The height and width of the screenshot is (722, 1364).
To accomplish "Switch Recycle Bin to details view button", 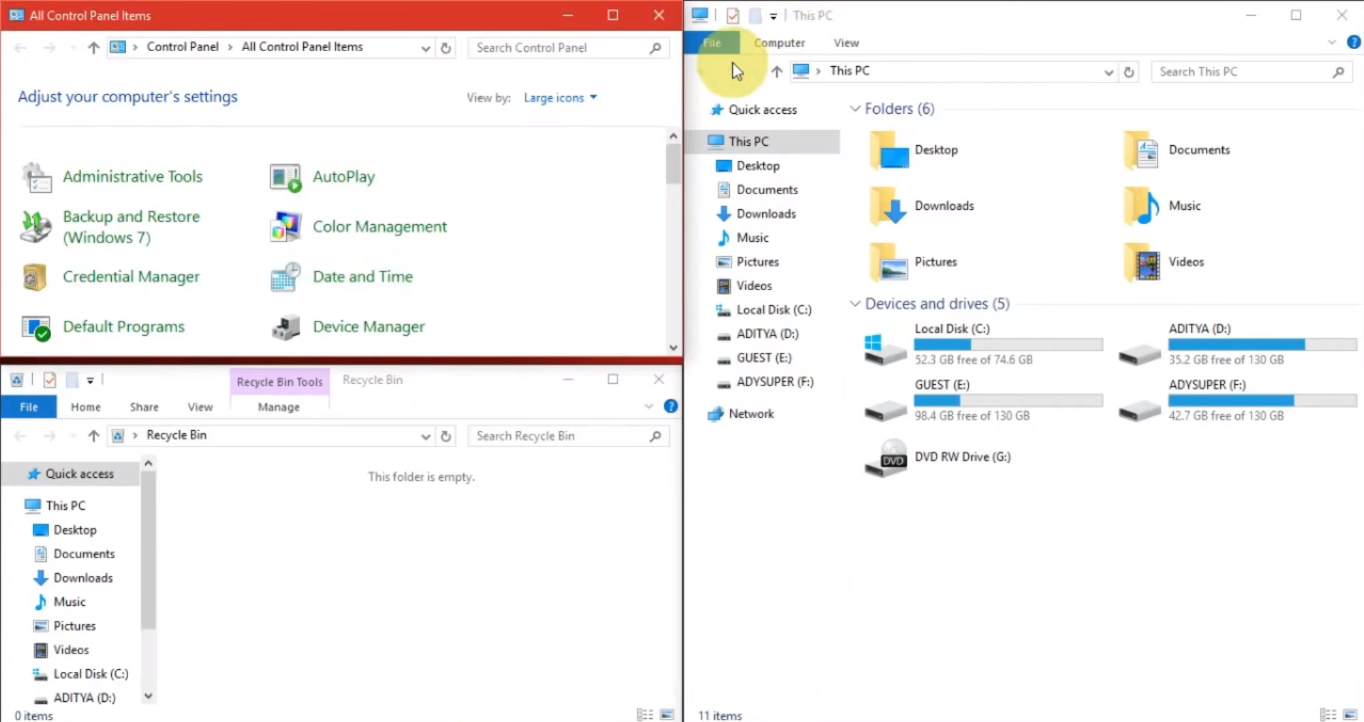I will pos(645,715).
